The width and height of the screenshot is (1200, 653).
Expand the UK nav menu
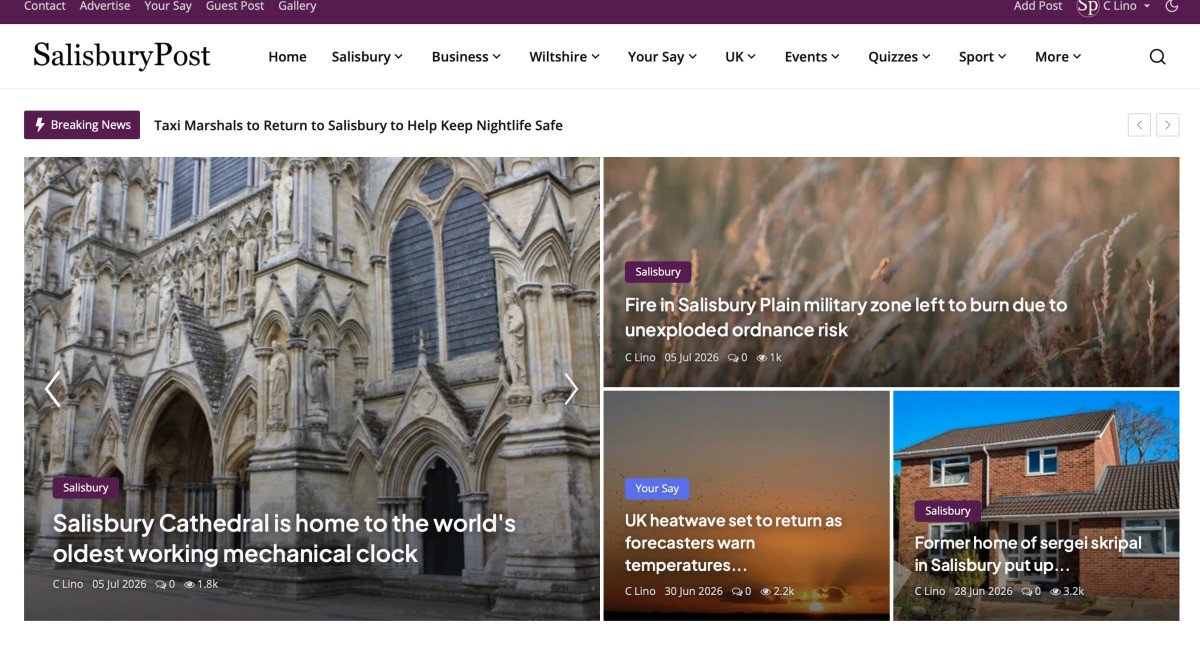pos(741,57)
